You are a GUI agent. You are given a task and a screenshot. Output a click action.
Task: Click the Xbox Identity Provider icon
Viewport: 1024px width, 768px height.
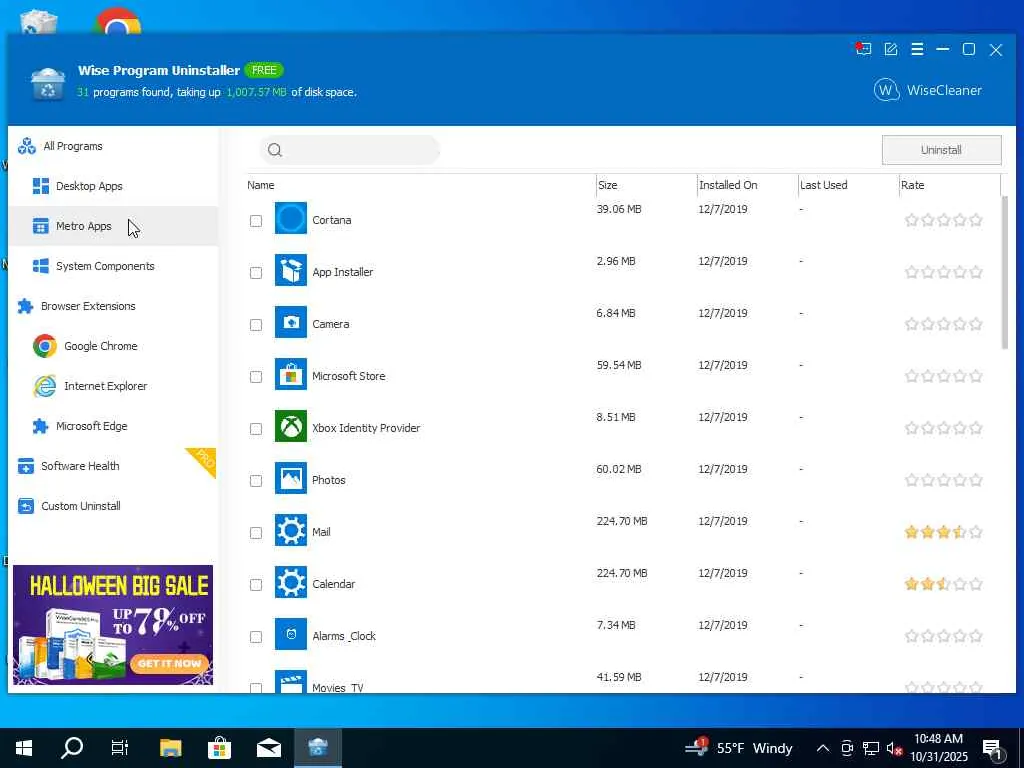tap(291, 426)
